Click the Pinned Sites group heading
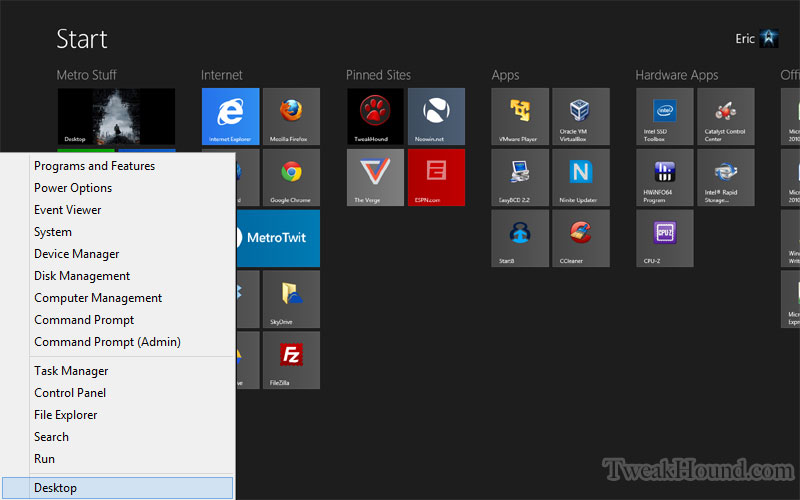The image size is (800, 500). point(378,75)
